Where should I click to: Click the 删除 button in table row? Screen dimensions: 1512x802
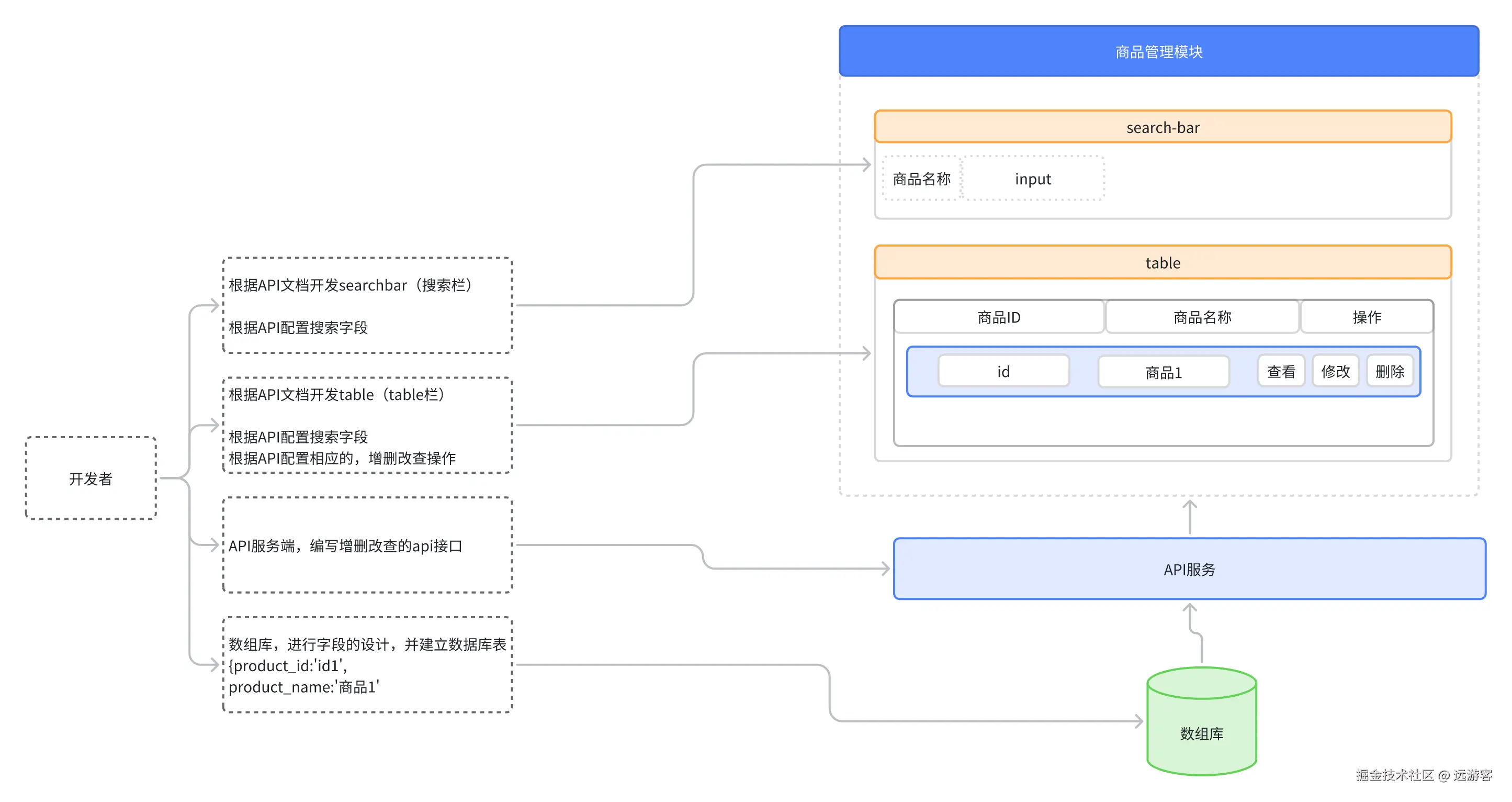pos(1390,371)
